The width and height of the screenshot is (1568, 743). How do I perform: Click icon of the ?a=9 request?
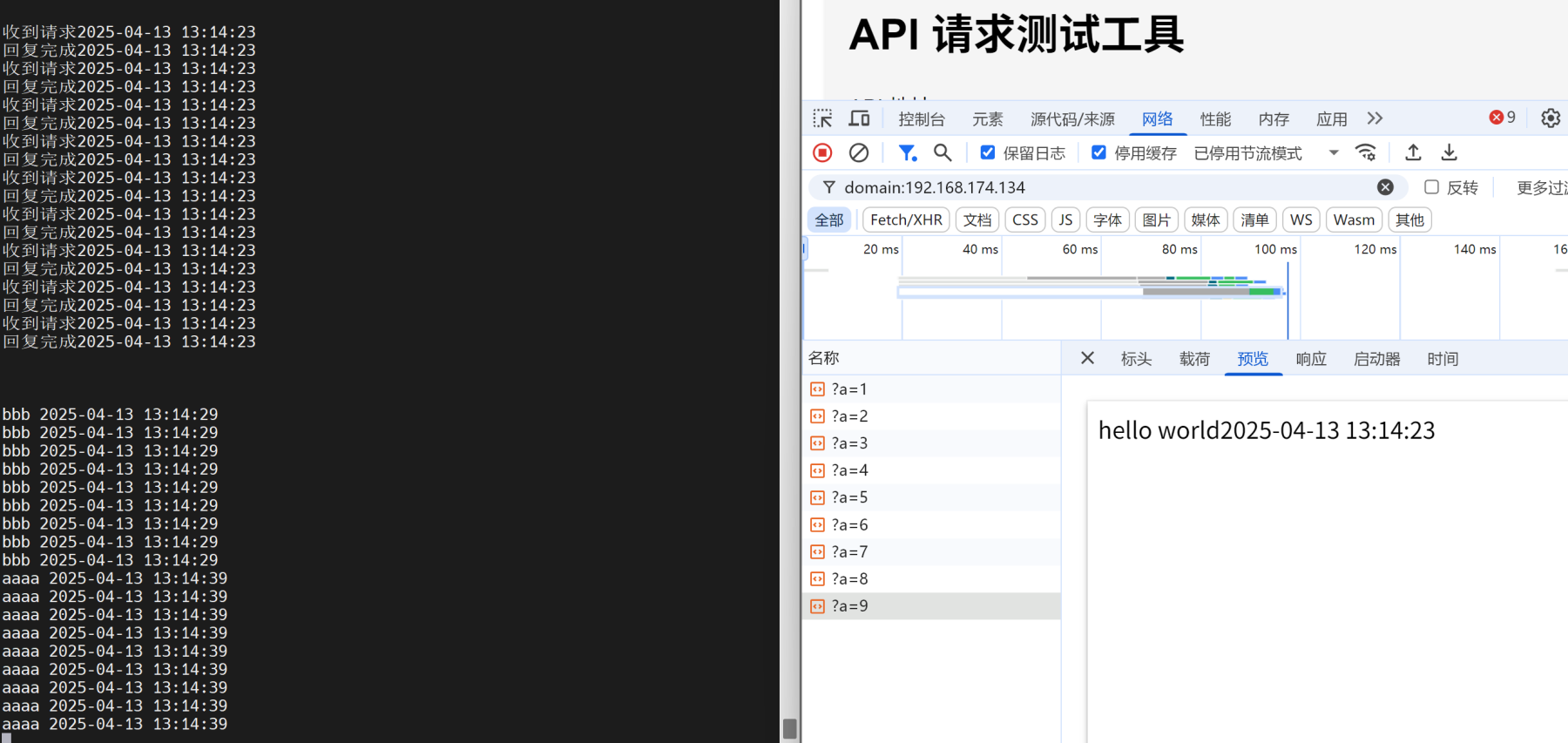click(x=817, y=606)
